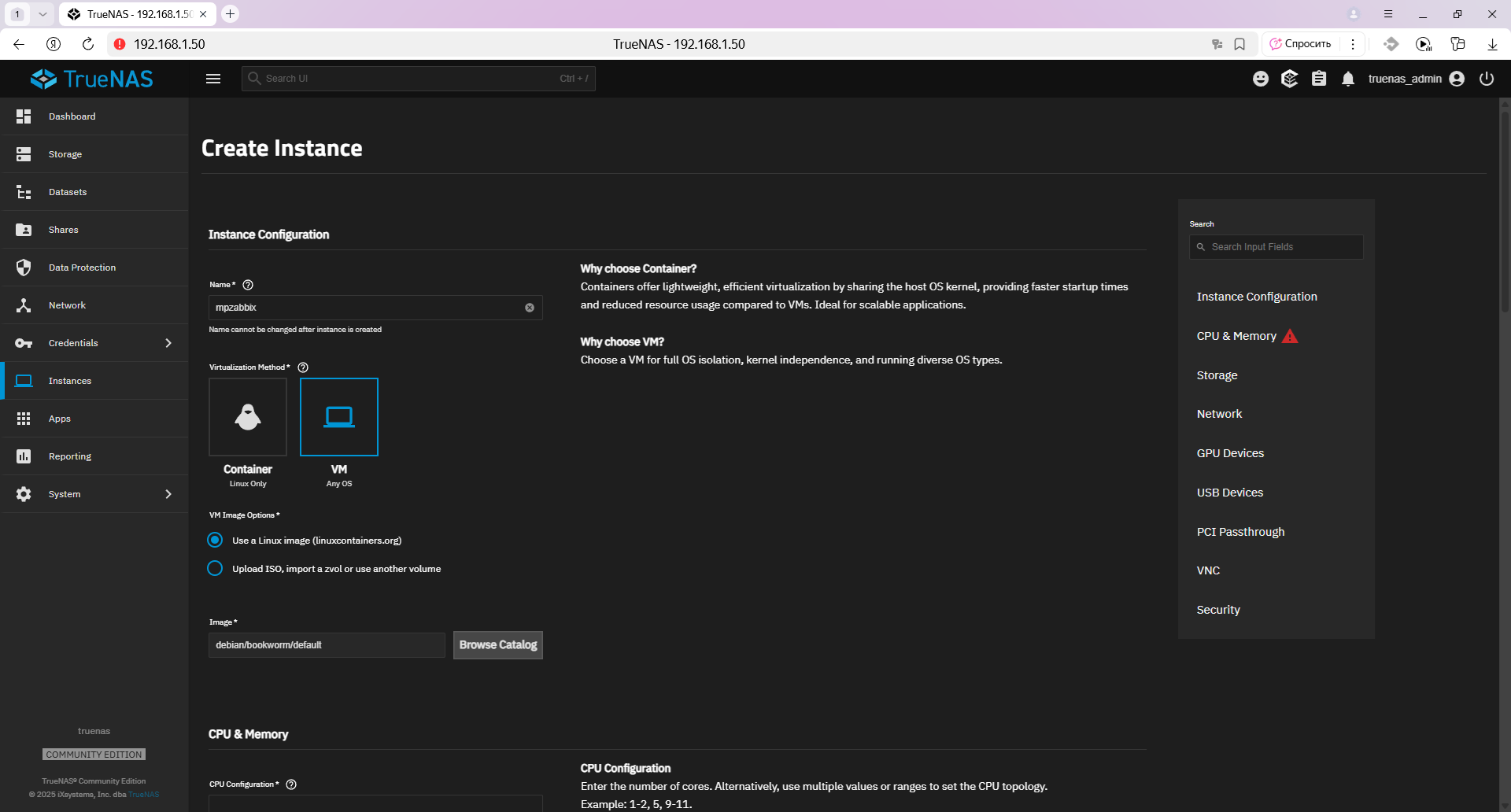This screenshot has width=1511, height=812.
Task: Click the Спросить assistant button
Action: 1301,44
